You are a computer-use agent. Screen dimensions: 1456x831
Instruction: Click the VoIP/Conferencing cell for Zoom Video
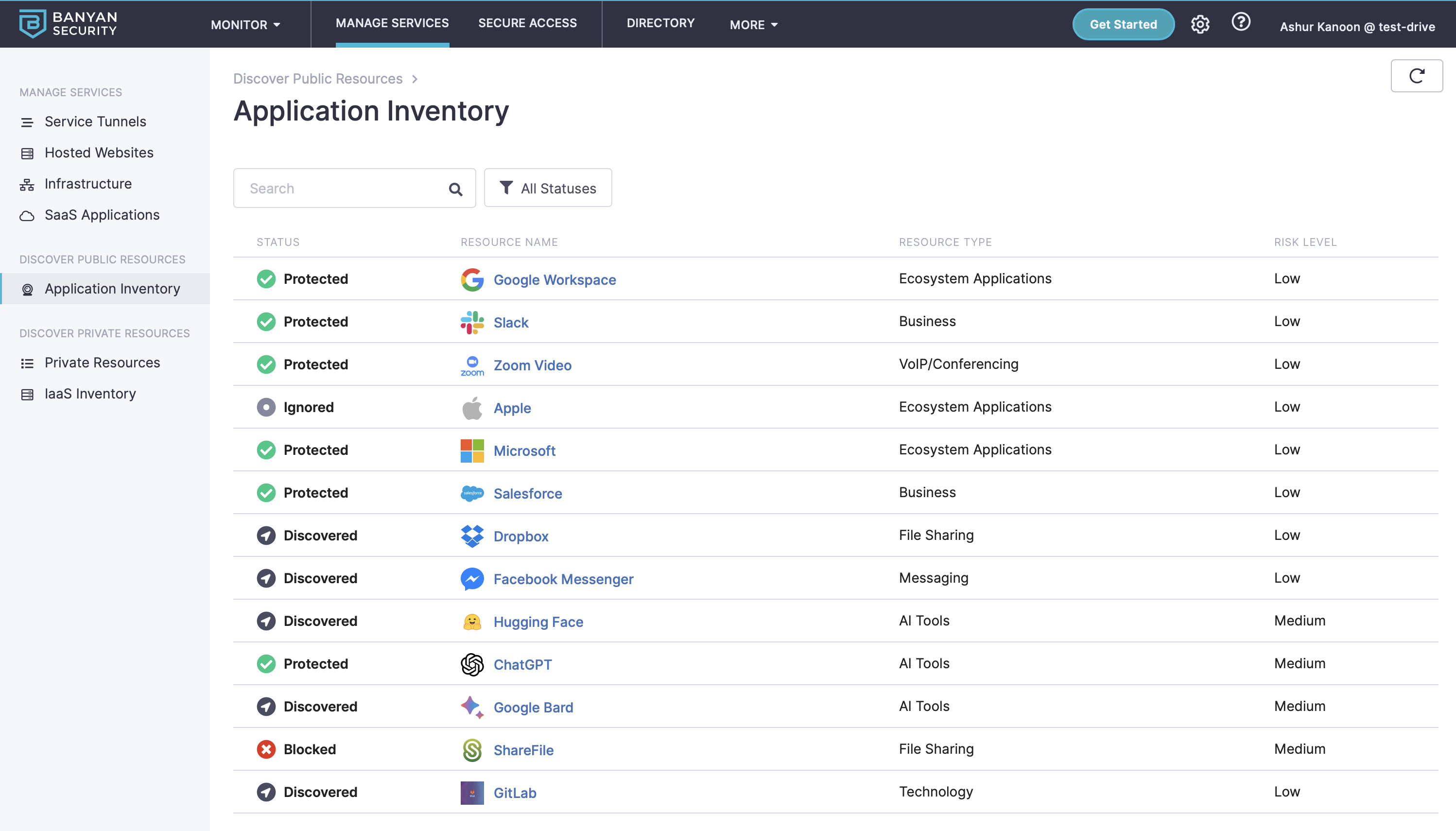(958, 364)
